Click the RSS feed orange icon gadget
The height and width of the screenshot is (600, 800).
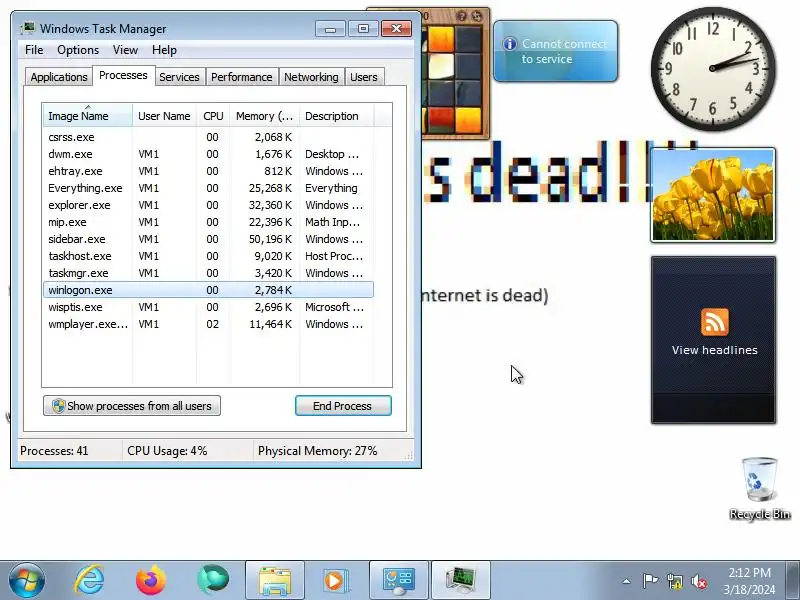[x=714, y=321]
